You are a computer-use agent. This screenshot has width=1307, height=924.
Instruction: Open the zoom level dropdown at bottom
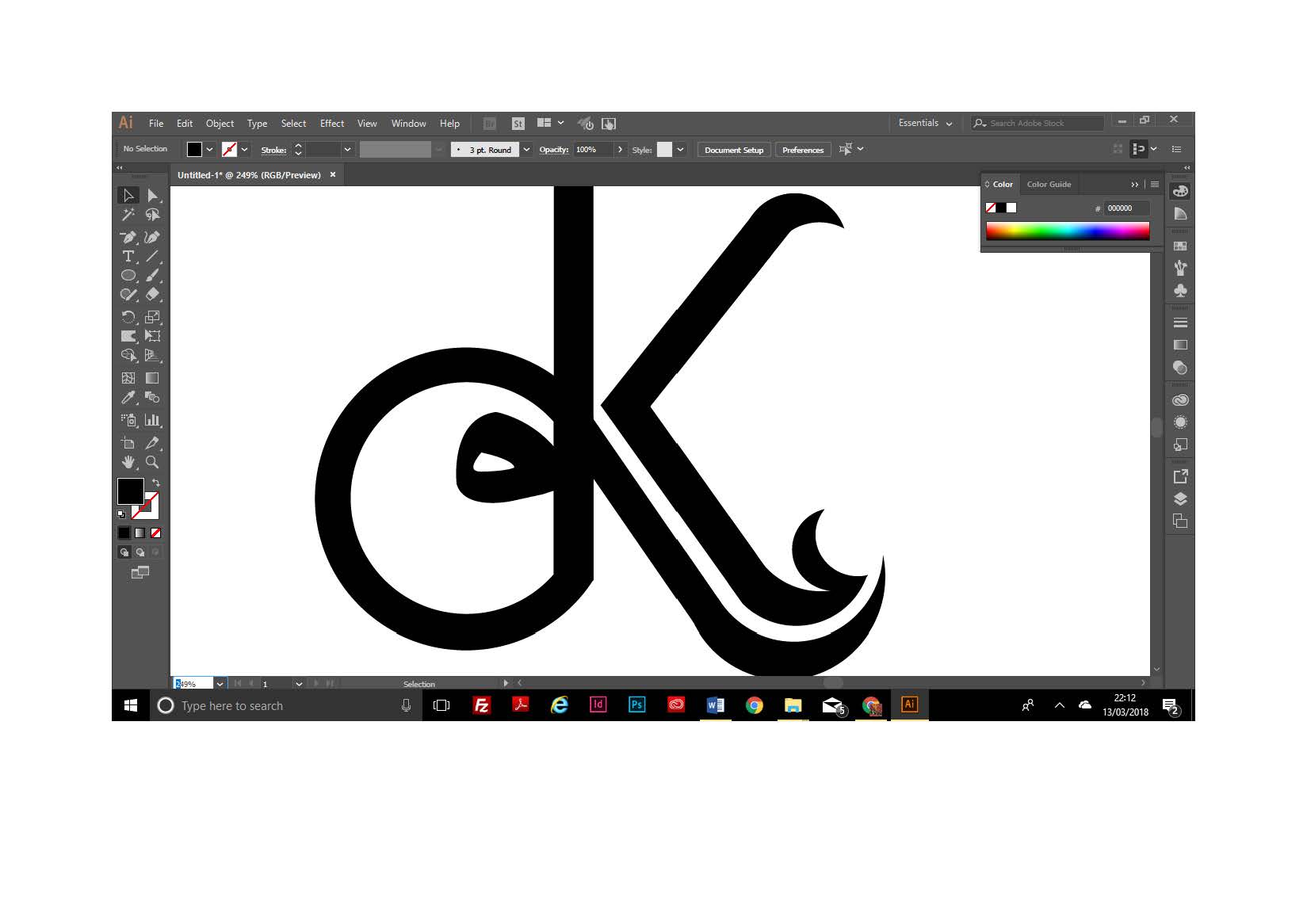coord(221,683)
